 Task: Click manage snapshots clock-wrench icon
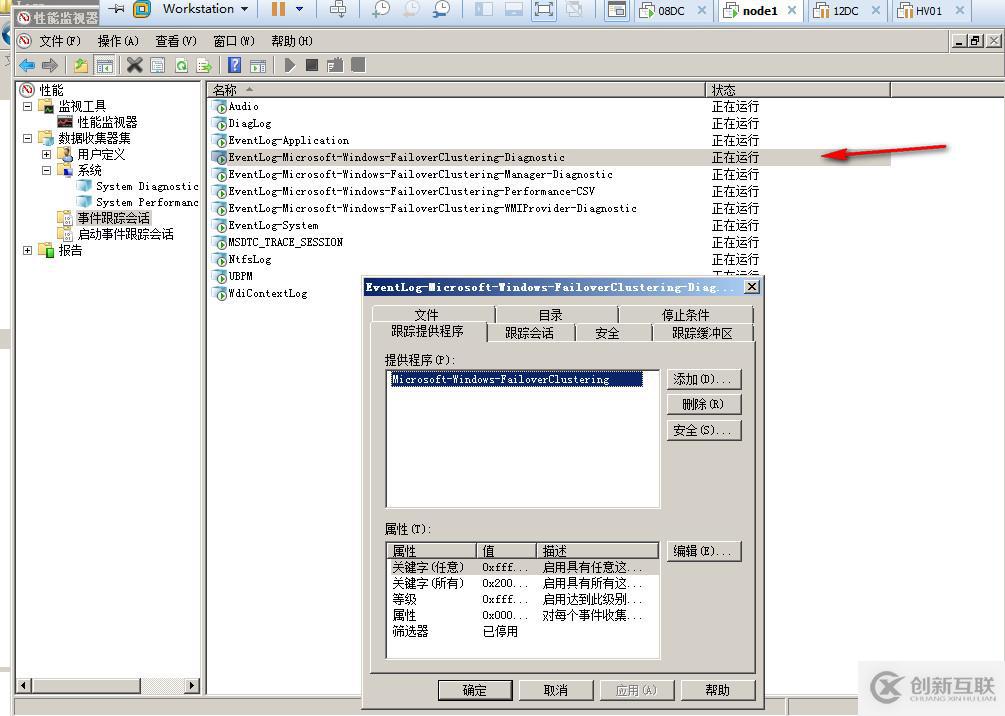(441, 9)
